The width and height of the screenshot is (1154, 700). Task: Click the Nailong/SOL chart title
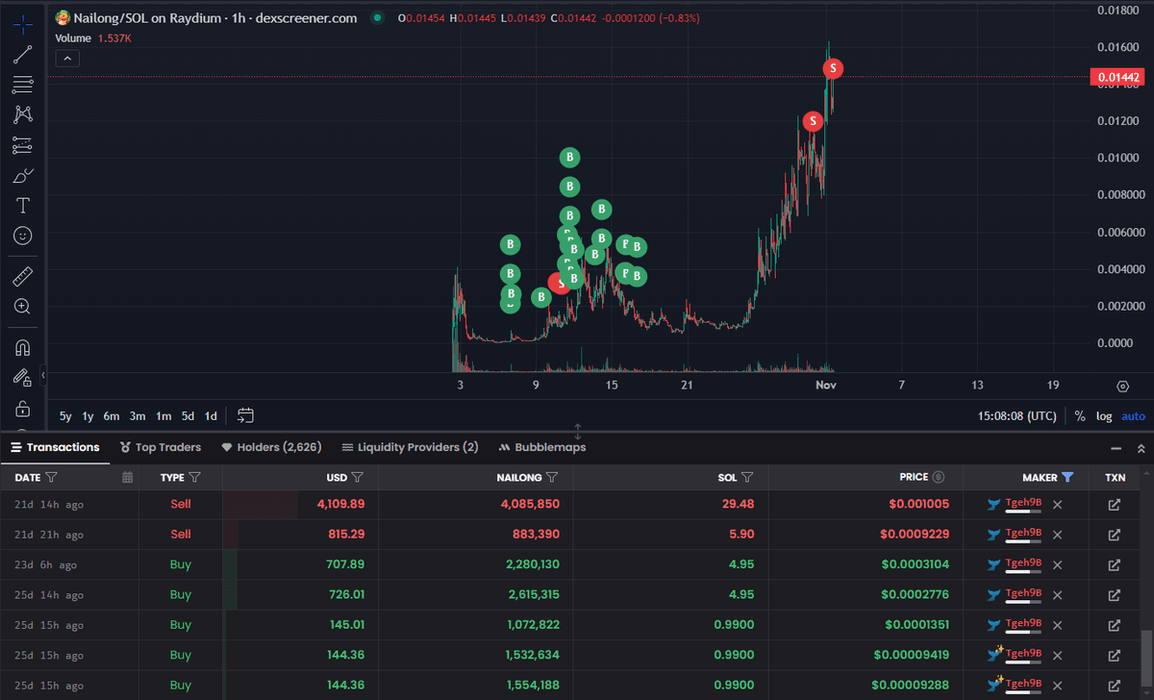(x=214, y=18)
